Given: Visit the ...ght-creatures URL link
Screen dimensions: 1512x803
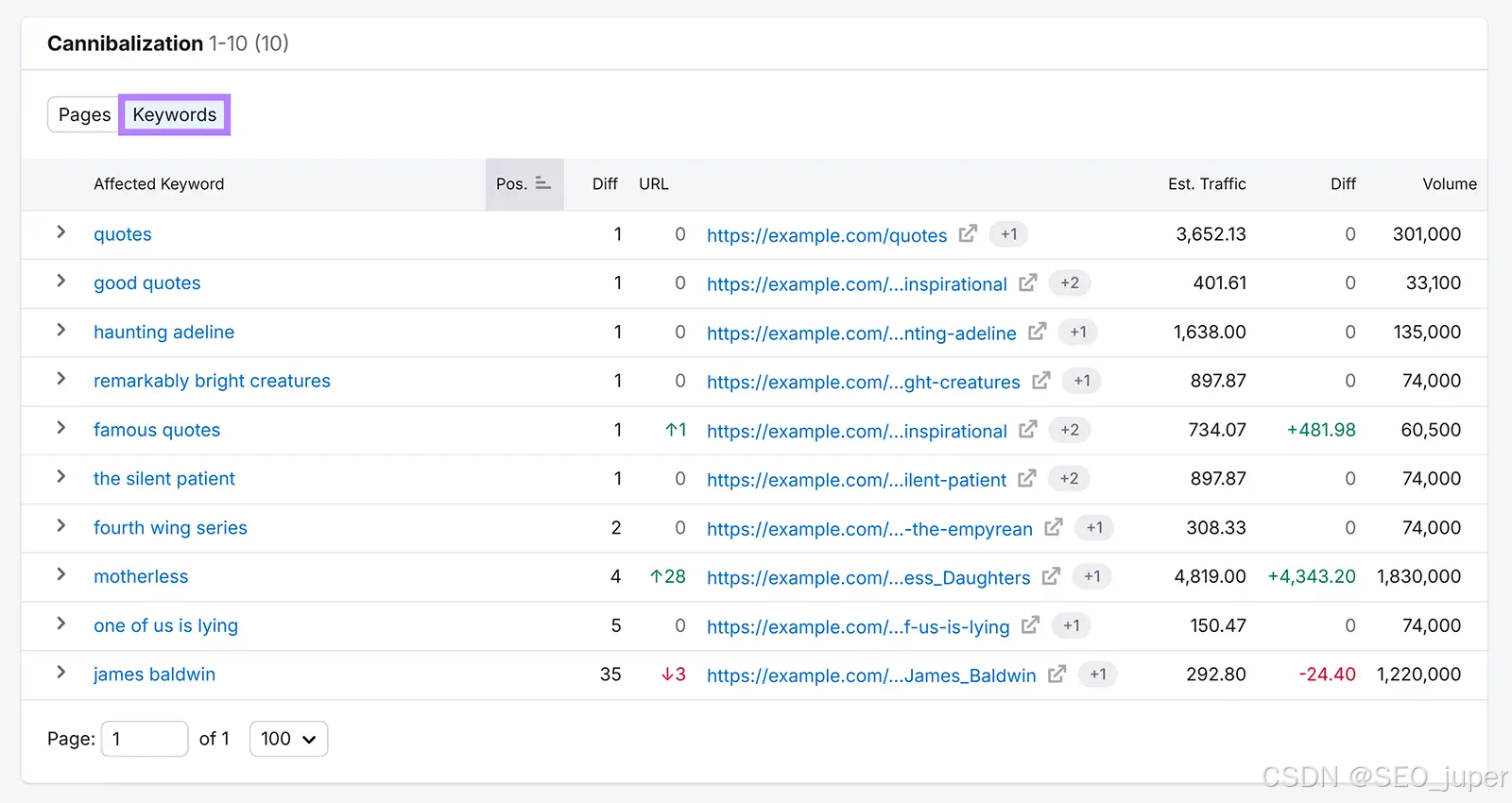Looking at the screenshot, I should pyautogui.click(x=864, y=383).
